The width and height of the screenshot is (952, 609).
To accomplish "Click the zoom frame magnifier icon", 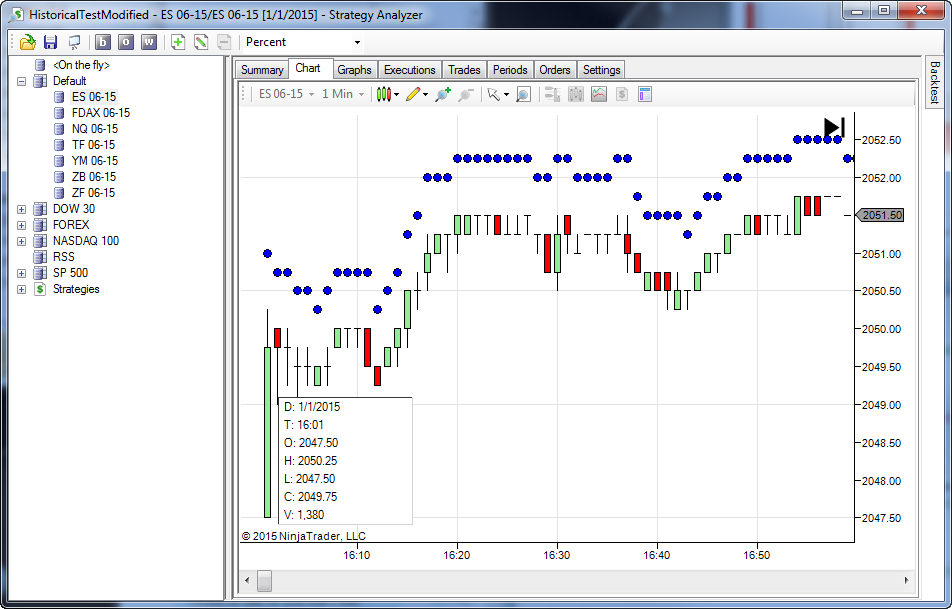I will (523, 94).
